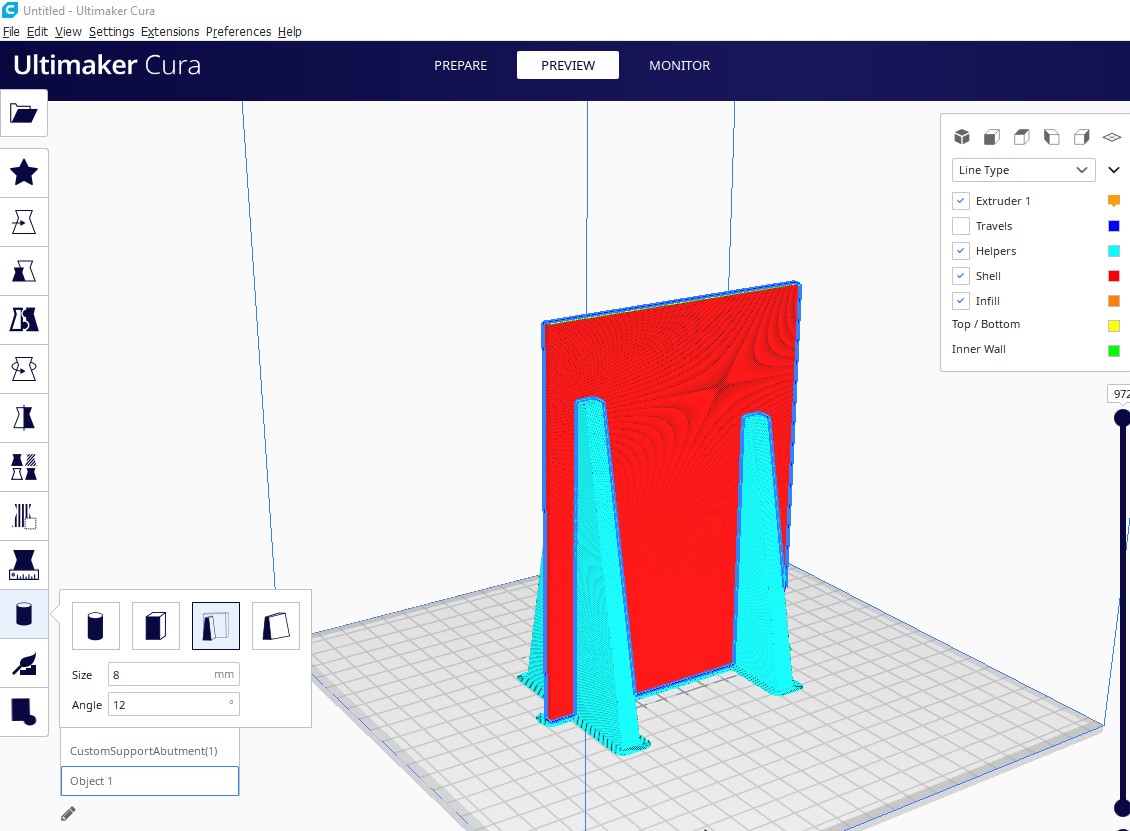Enable the Travels checkbox

pyautogui.click(x=961, y=226)
